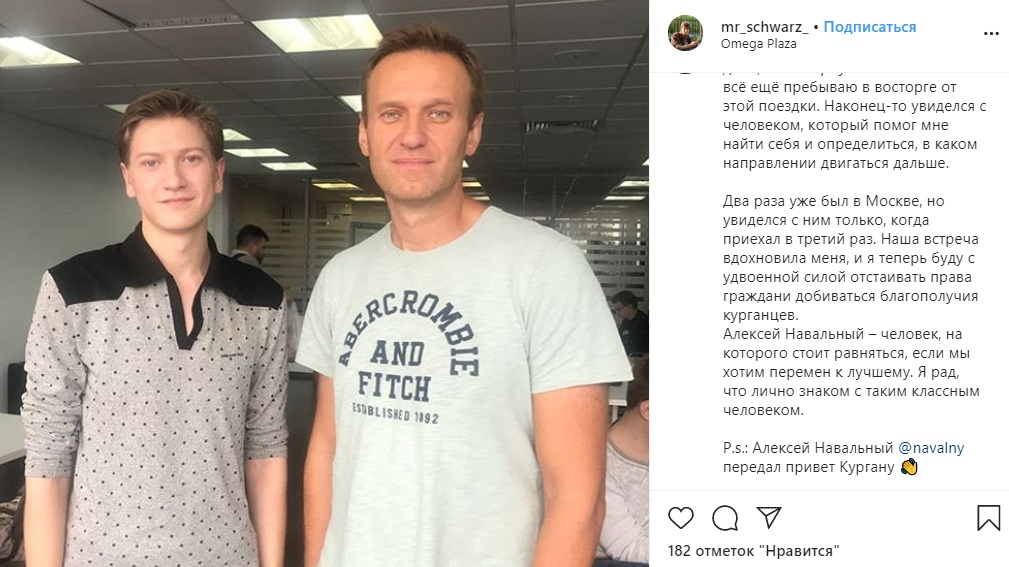Click the word Кургану in the caption
The width and height of the screenshot is (1009, 567).
(x=867, y=467)
